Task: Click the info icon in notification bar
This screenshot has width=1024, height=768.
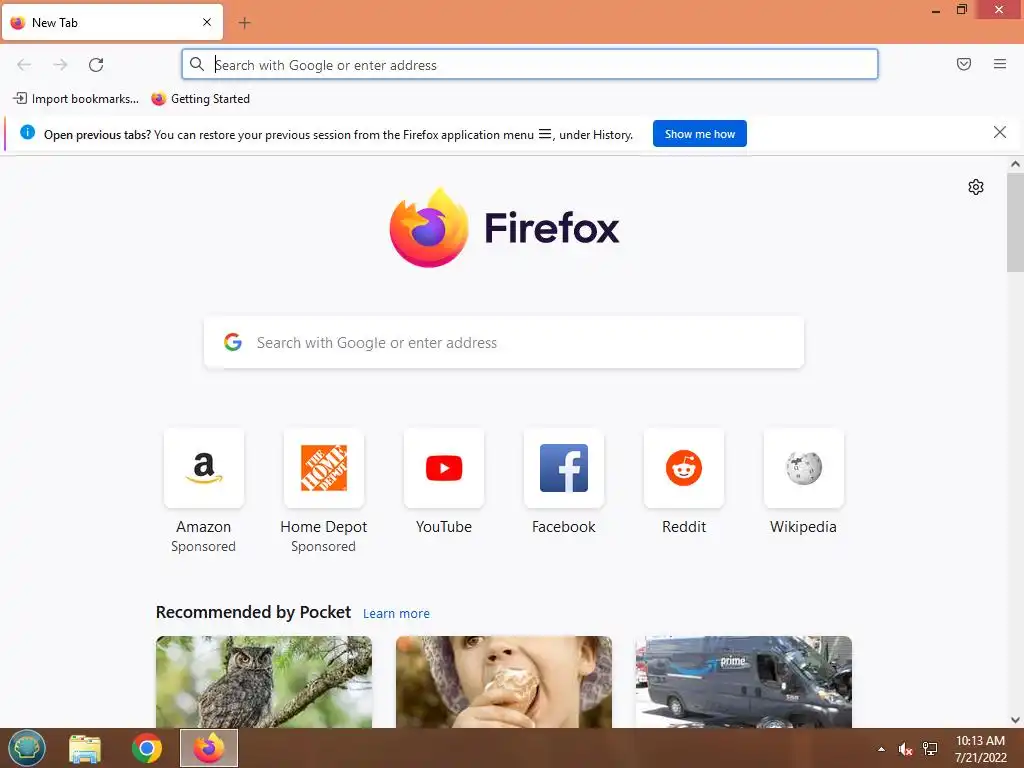Action: pos(27,133)
